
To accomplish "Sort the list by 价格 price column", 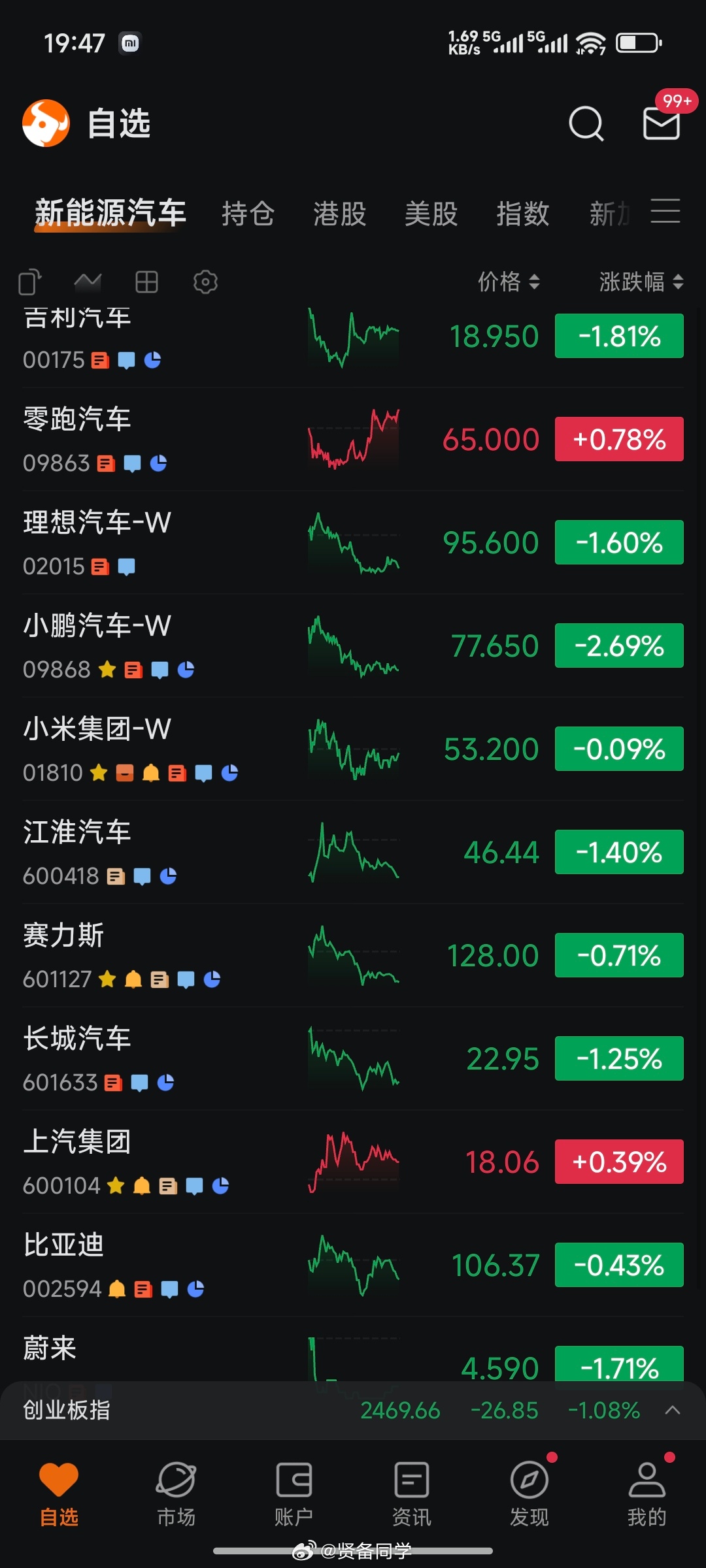I will coord(509,282).
